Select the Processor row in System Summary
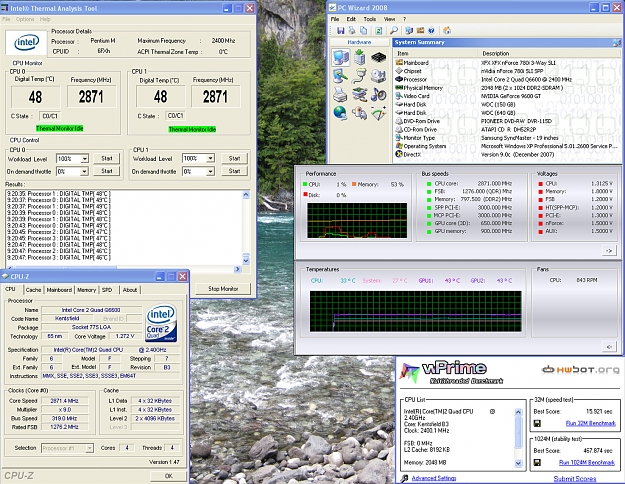625x484 pixels. tap(505, 79)
